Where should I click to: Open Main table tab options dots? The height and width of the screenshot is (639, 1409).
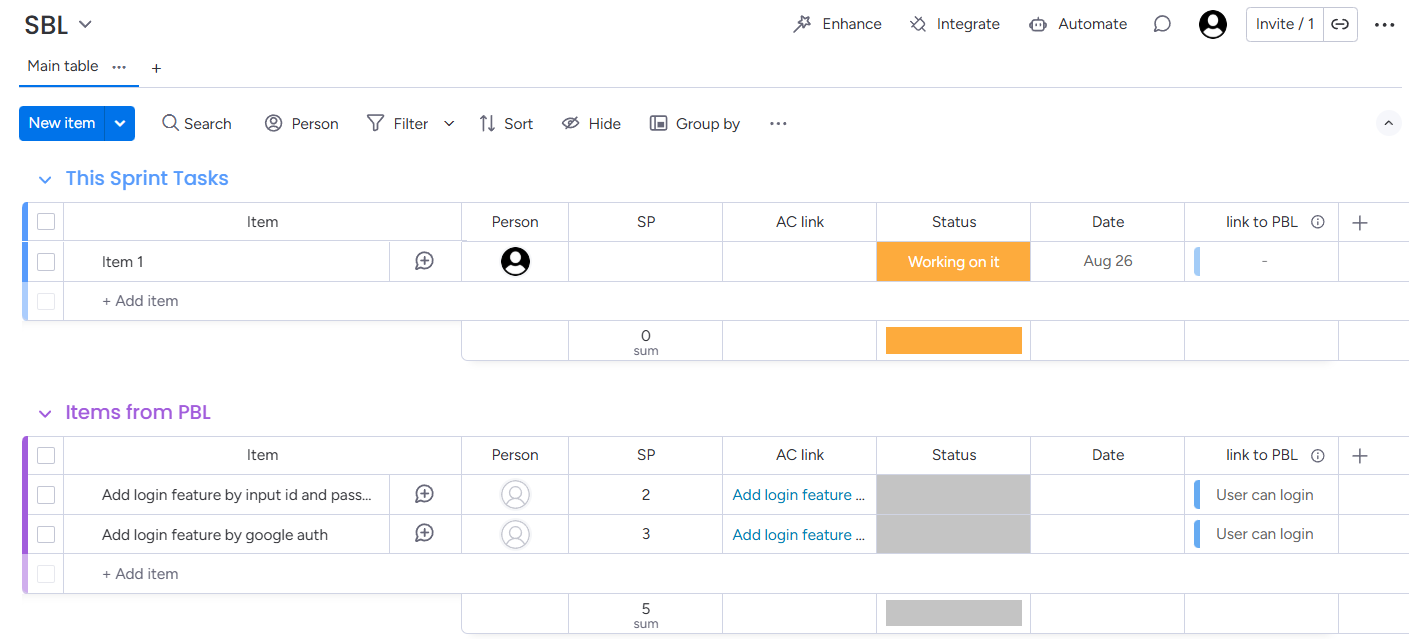119,67
